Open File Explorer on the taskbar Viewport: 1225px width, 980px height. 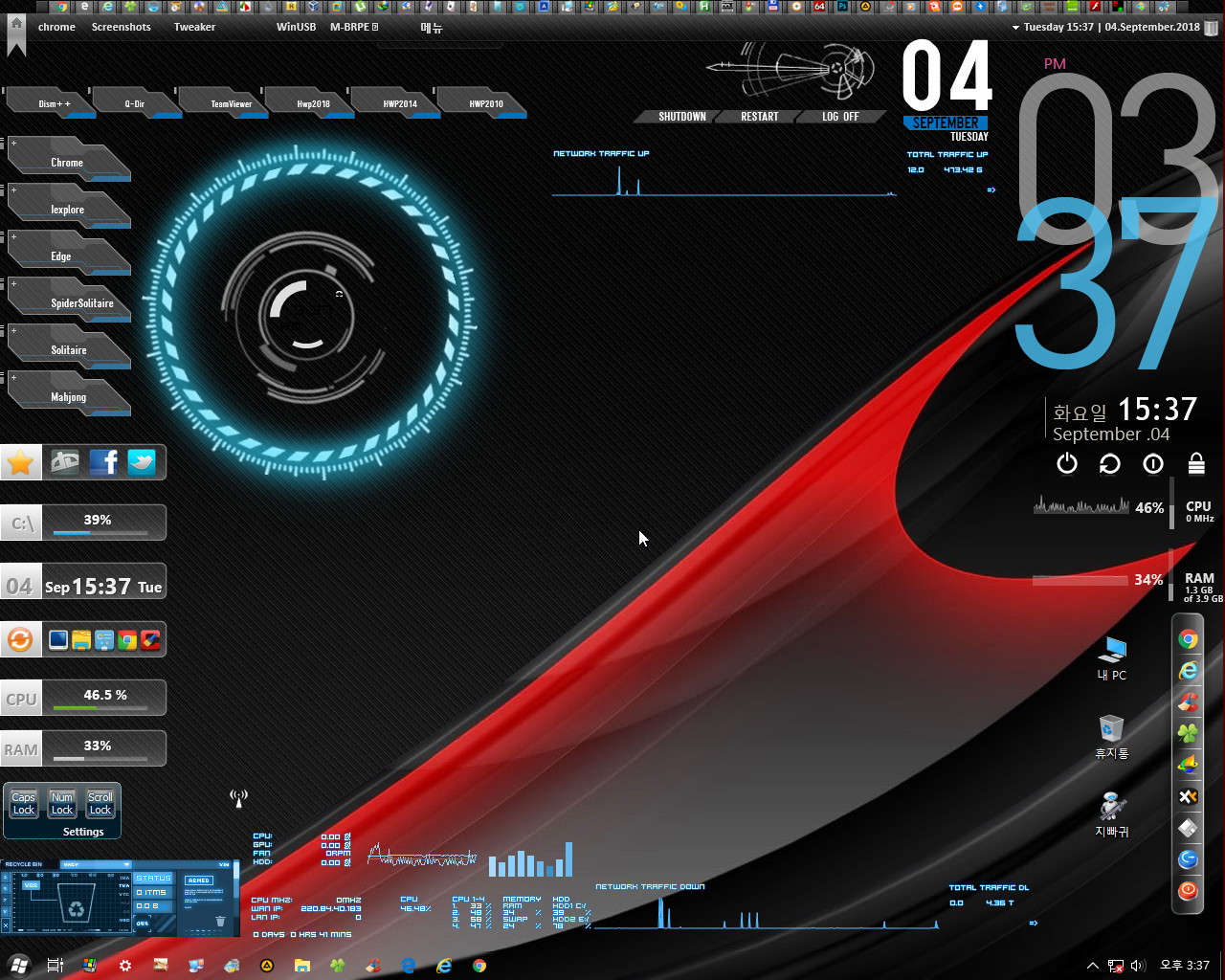pyautogui.click(x=302, y=966)
